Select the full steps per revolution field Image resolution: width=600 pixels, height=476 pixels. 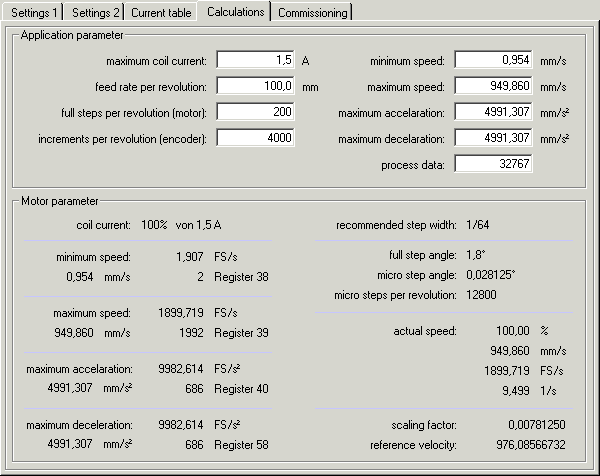[255, 112]
